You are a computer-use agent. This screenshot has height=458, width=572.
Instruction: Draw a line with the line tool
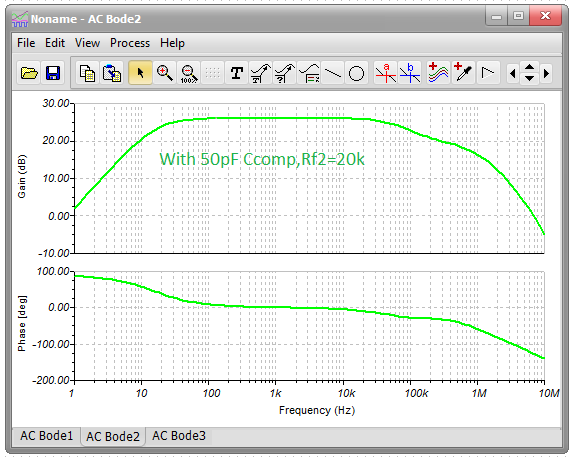tap(332, 73)
